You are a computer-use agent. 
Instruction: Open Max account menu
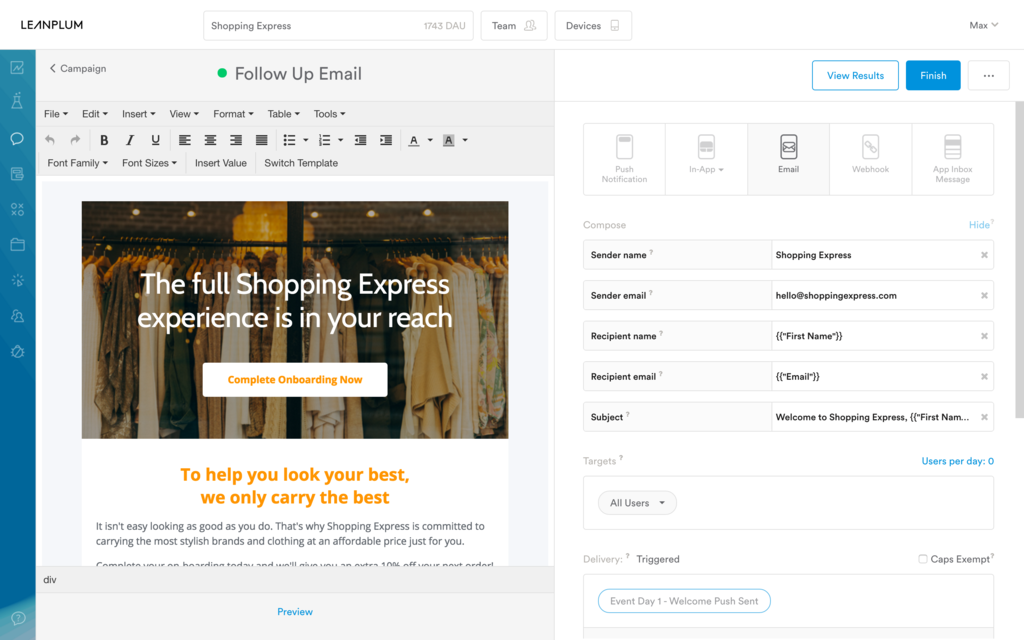pos(984,25)
